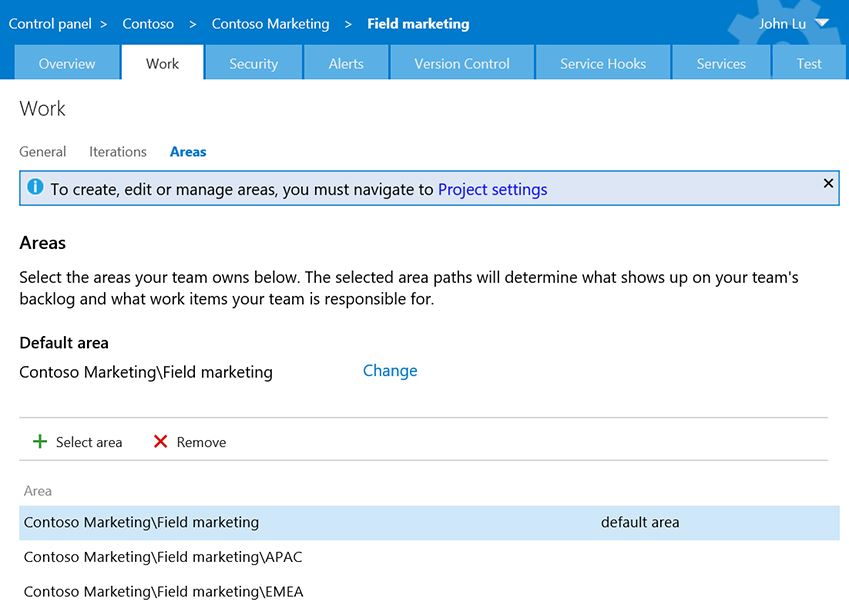This screenshot has height=612, width=849.
Task: Switch to the Iterations sub-tab
Action: (x=118, y=152)
